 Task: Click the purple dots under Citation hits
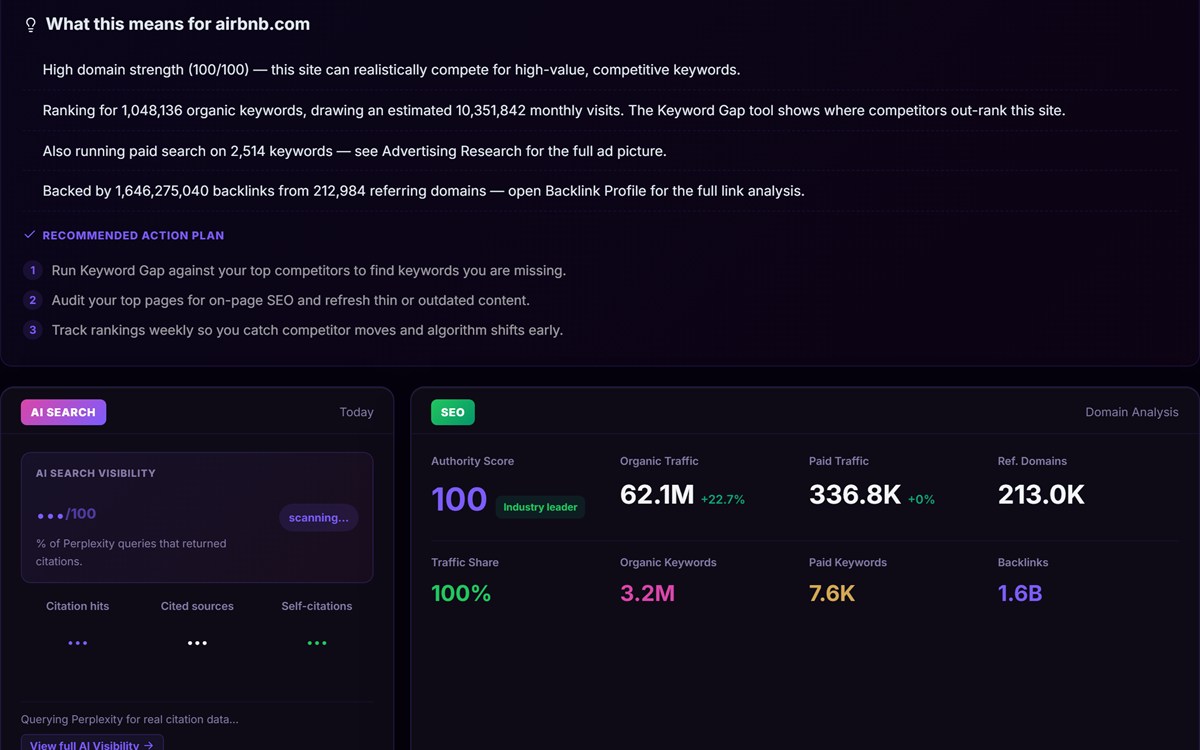click(x=78, y=643)
